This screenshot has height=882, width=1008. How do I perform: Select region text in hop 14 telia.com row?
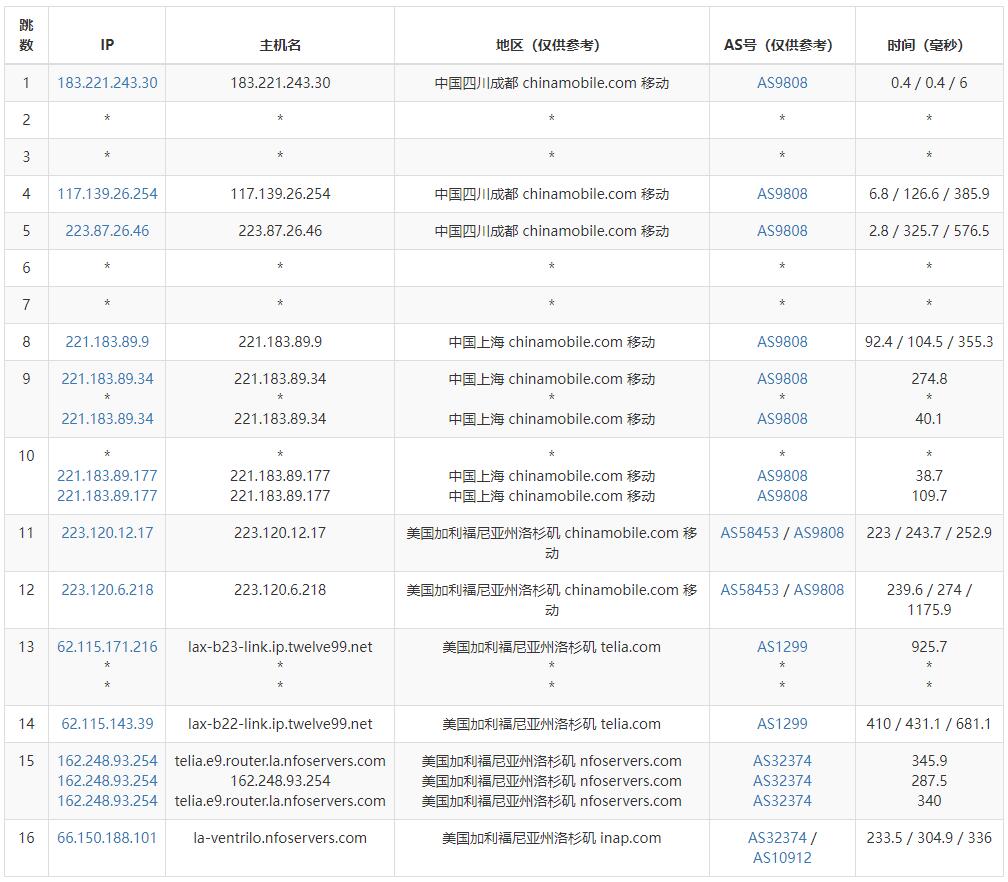pos(552,724)
